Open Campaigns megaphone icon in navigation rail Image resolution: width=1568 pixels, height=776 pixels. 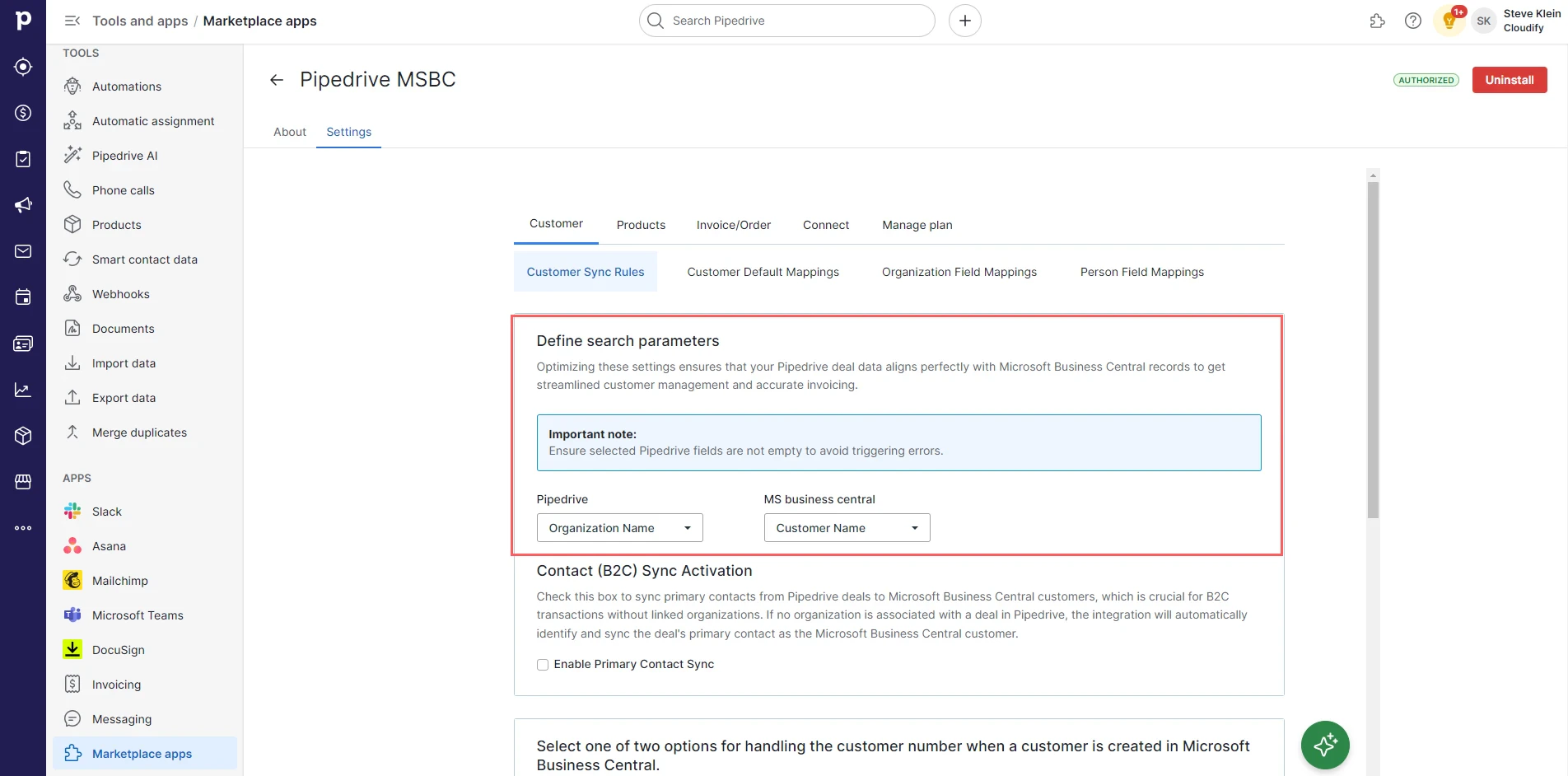(x=23, y=205)
